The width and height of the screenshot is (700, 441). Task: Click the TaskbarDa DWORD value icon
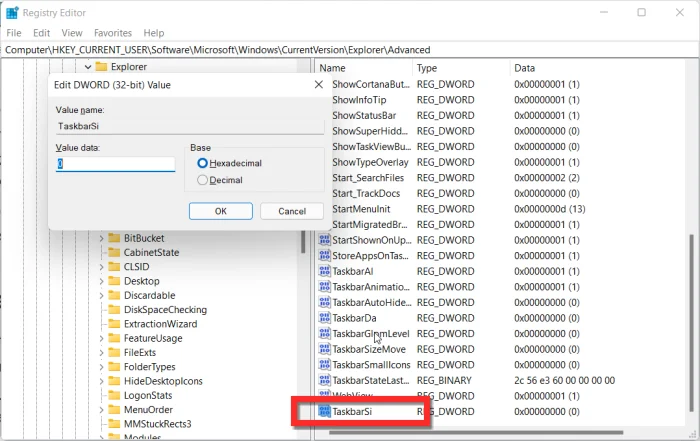pyautogui.click(x=325, y=318)
